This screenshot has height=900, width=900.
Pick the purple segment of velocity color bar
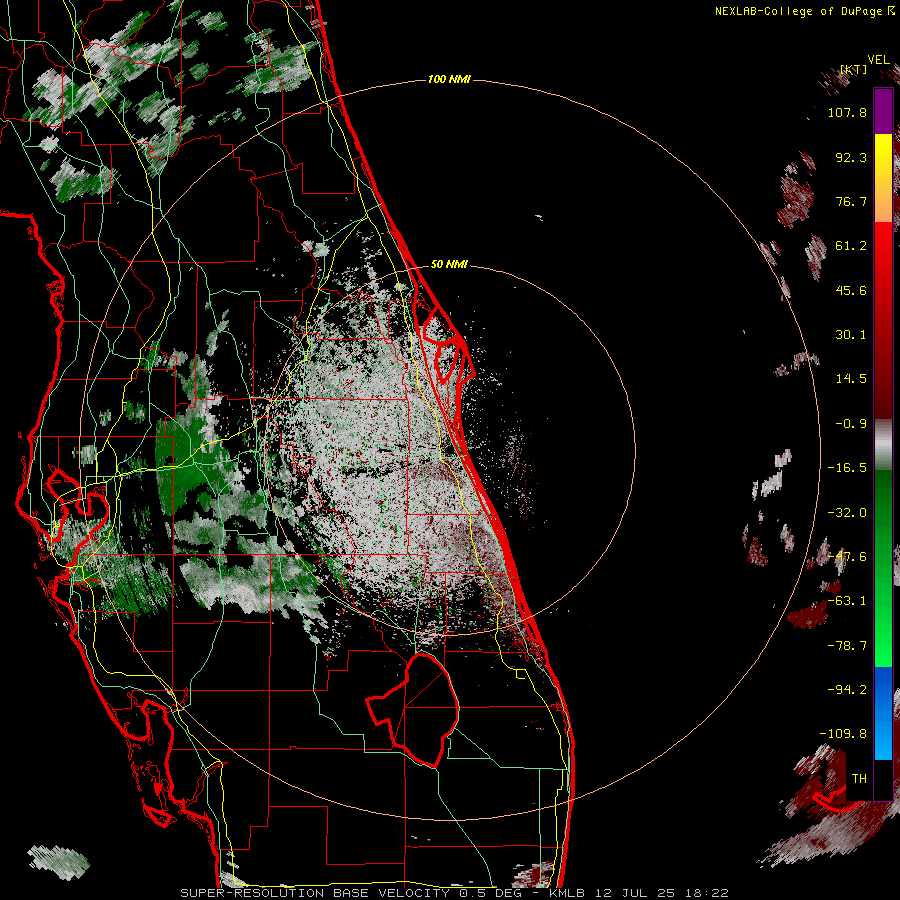(883, 111)
